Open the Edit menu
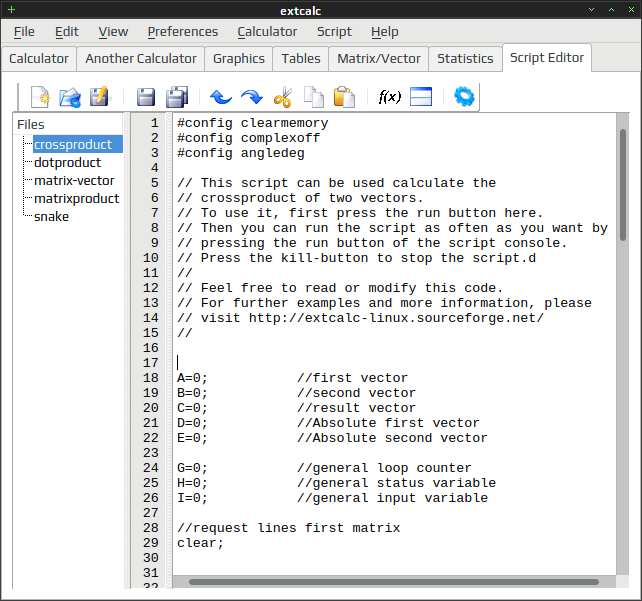This screenshot has height=601, width=642. click(x=67, y=32)
